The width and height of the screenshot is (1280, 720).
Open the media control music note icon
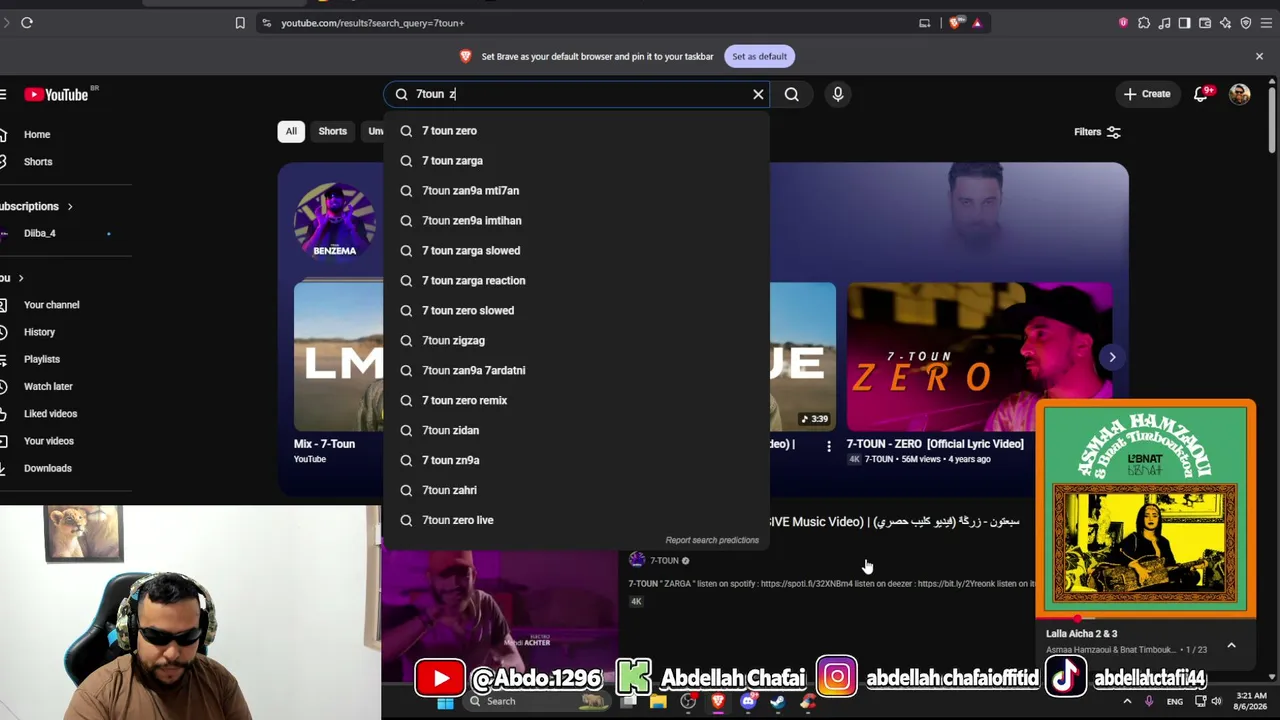coord(1164,23)
